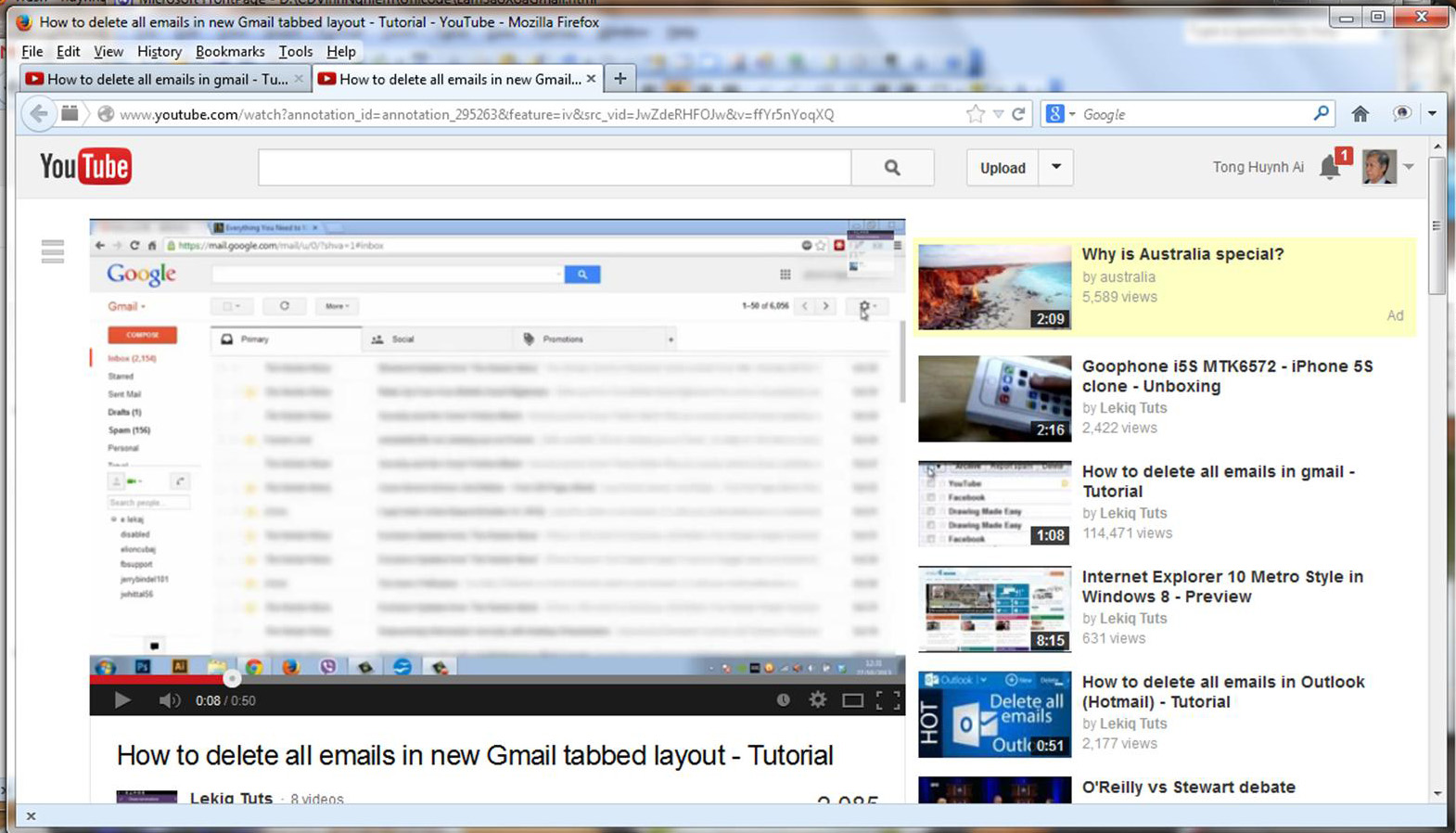Viewport: 1456px width, 833px height.
Task: Enter fullscreen on the video player
Action: [888, 700]
